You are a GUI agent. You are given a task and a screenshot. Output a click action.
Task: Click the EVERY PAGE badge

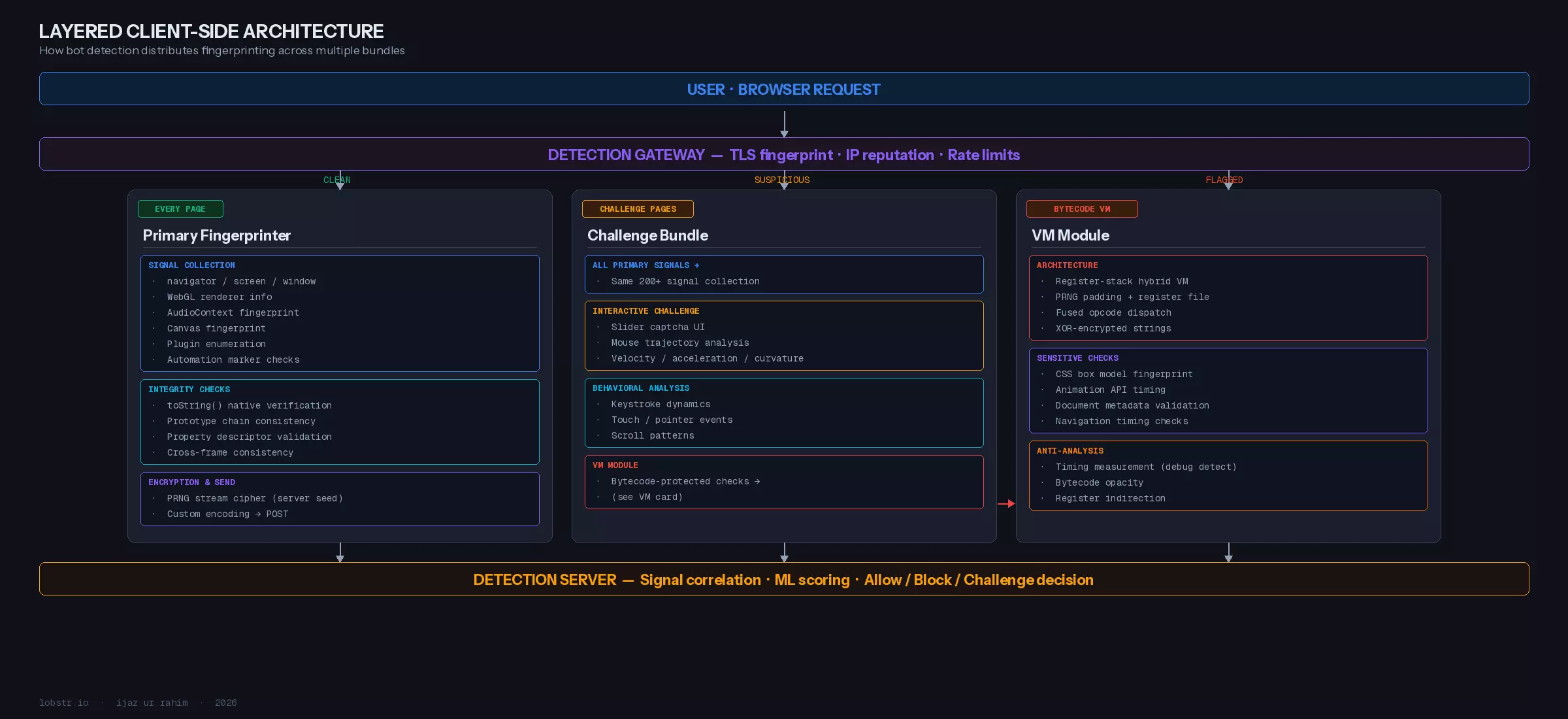(x=181, y=209)
